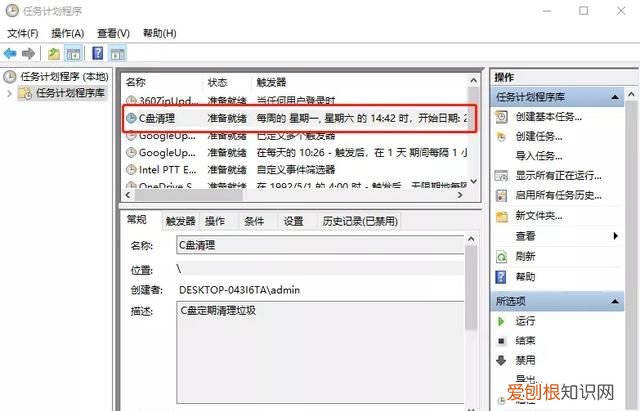Image resolution: width=640 pixels, height=411 pixels.
Task: Switch to the 设置 tab
Action: (293, 221)
